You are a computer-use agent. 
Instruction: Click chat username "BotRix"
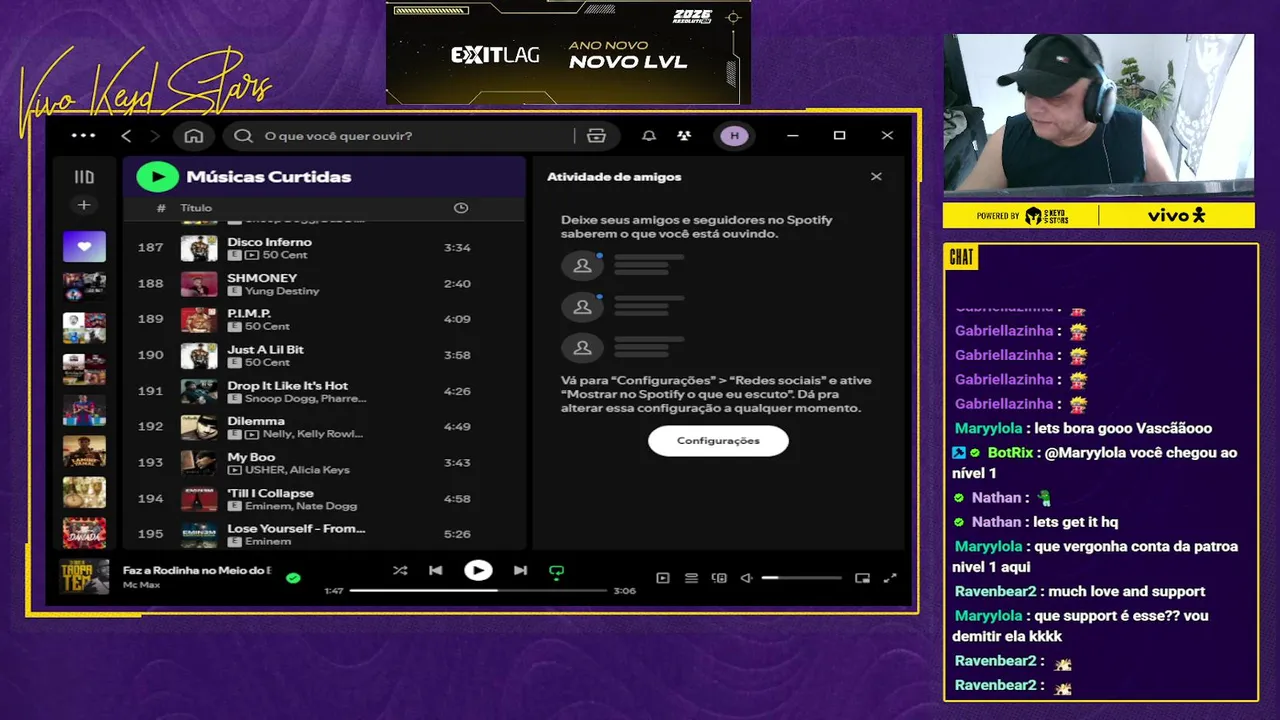[1010, 453]
